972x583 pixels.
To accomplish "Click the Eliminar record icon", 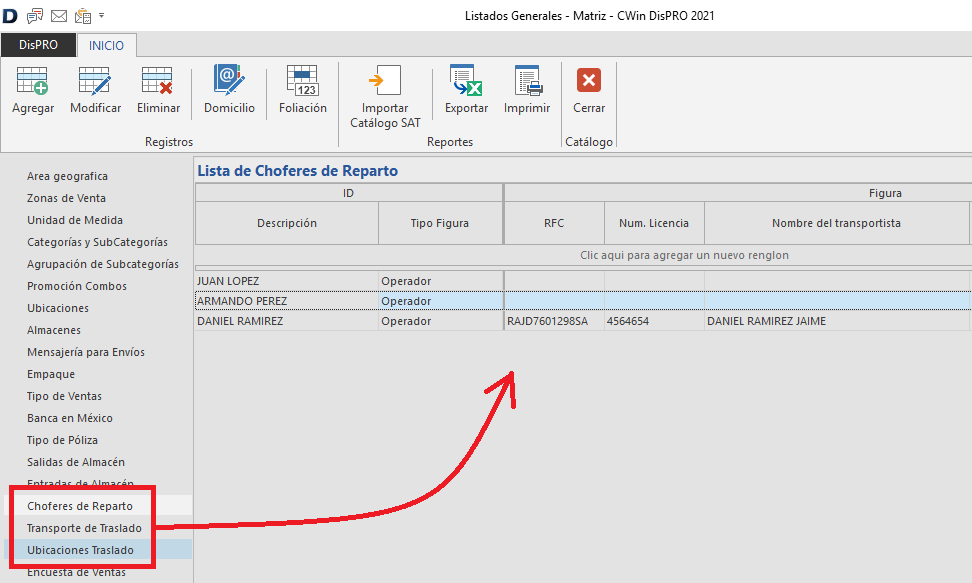I will 158,82.
